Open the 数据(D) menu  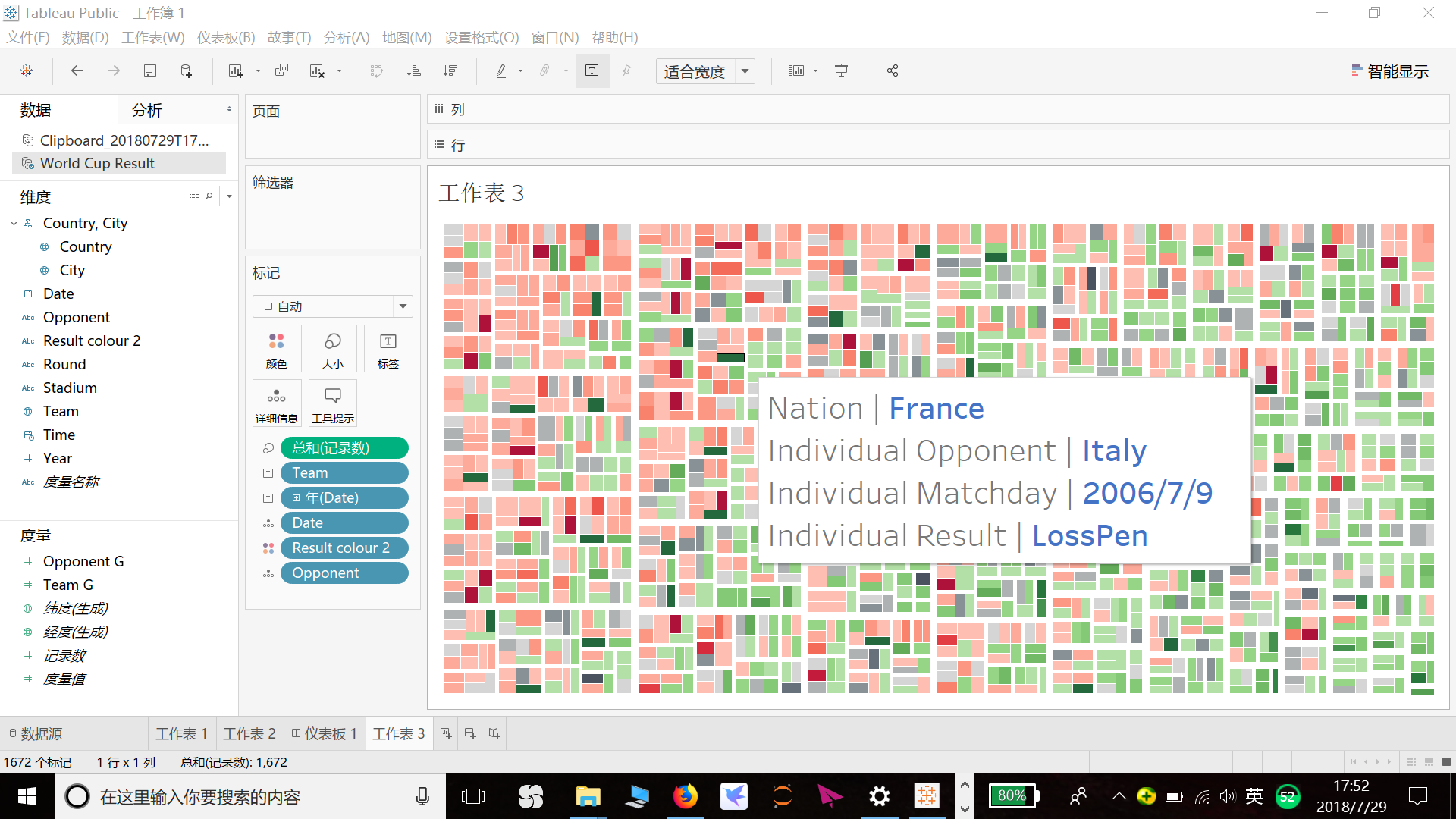click(85, 38)
